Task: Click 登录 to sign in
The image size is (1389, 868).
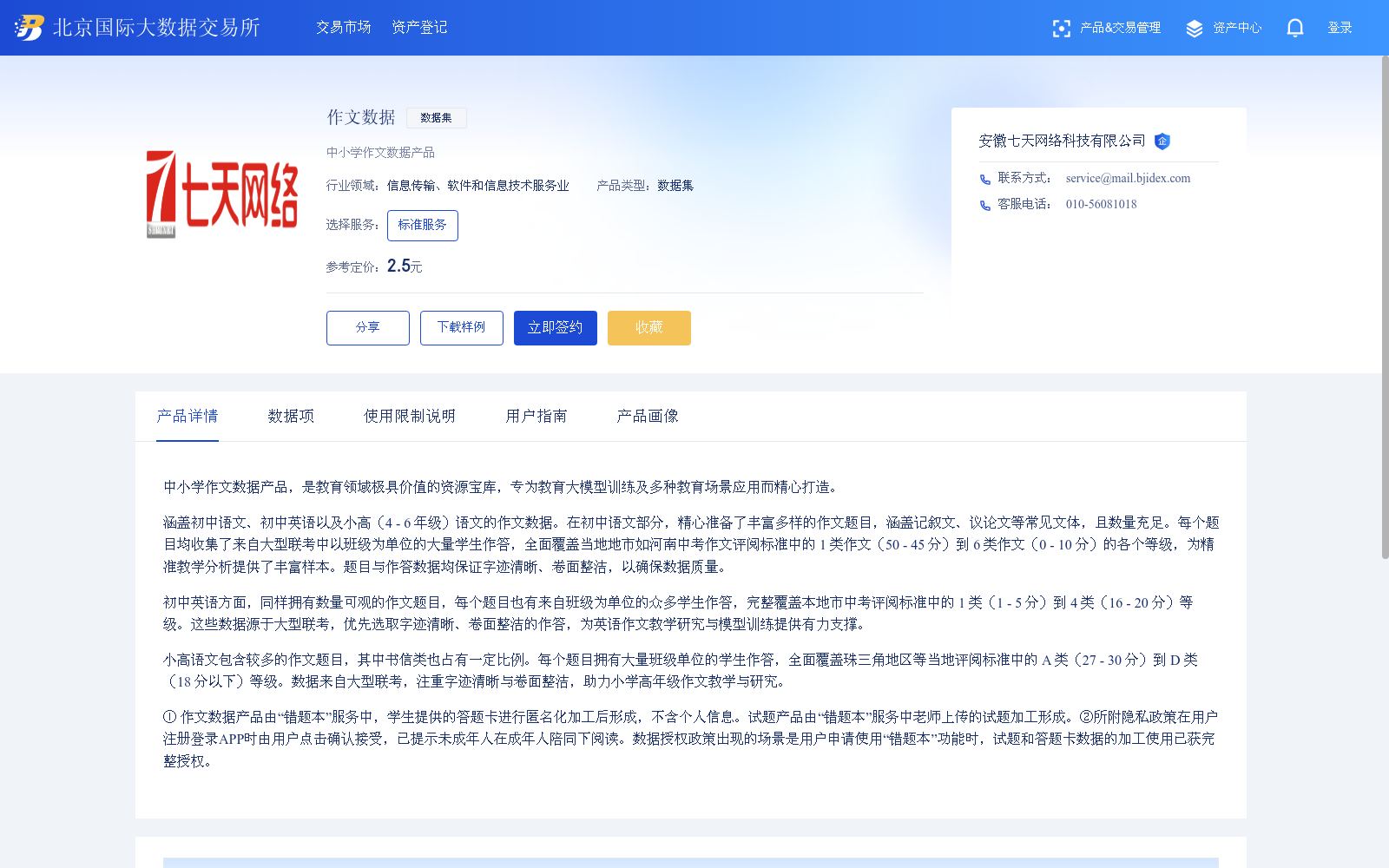Action: tap(1340, 28)
